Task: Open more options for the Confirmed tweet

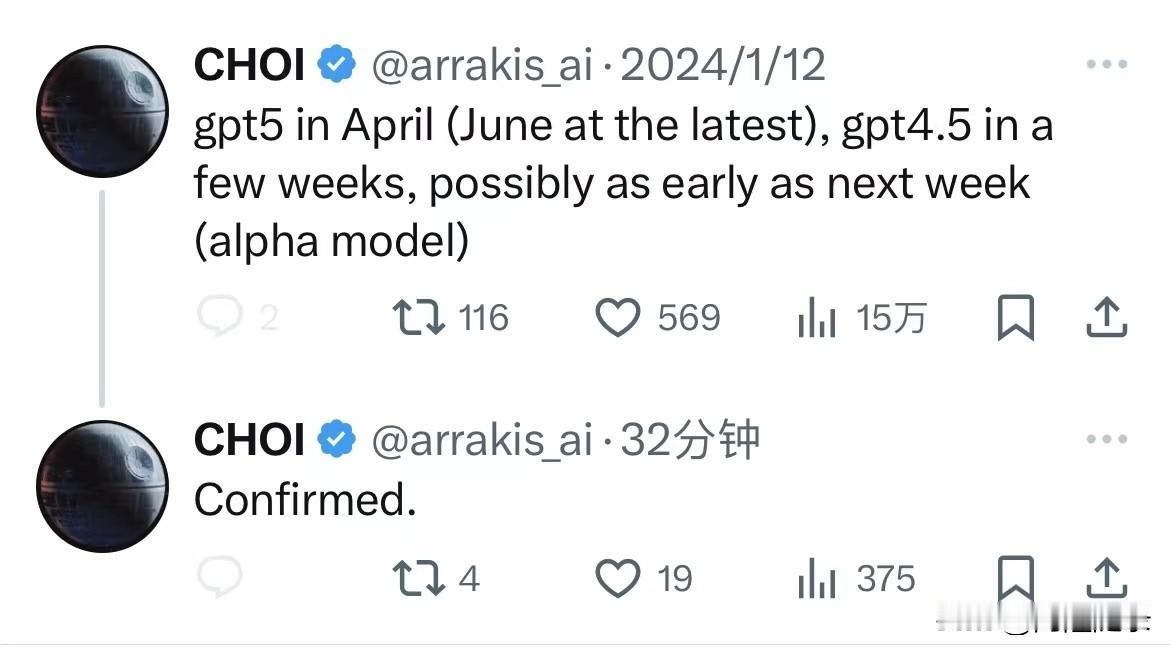Action: [x=1107, y=439]
